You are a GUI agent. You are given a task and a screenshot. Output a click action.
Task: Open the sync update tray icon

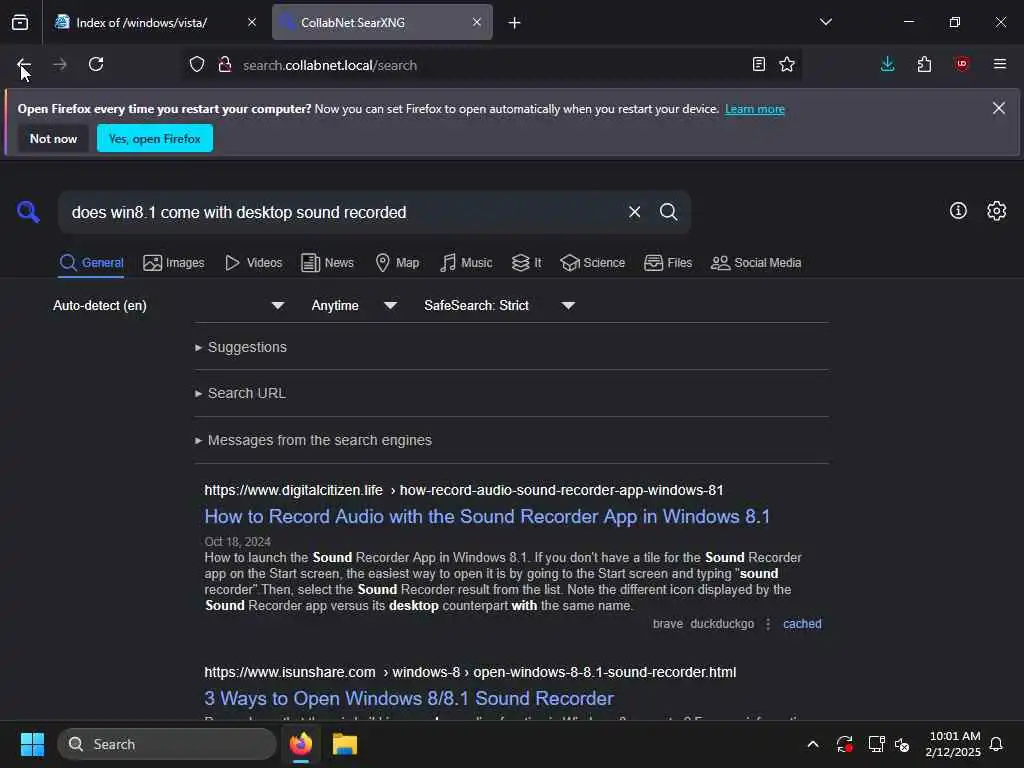[x=844, y=744]
